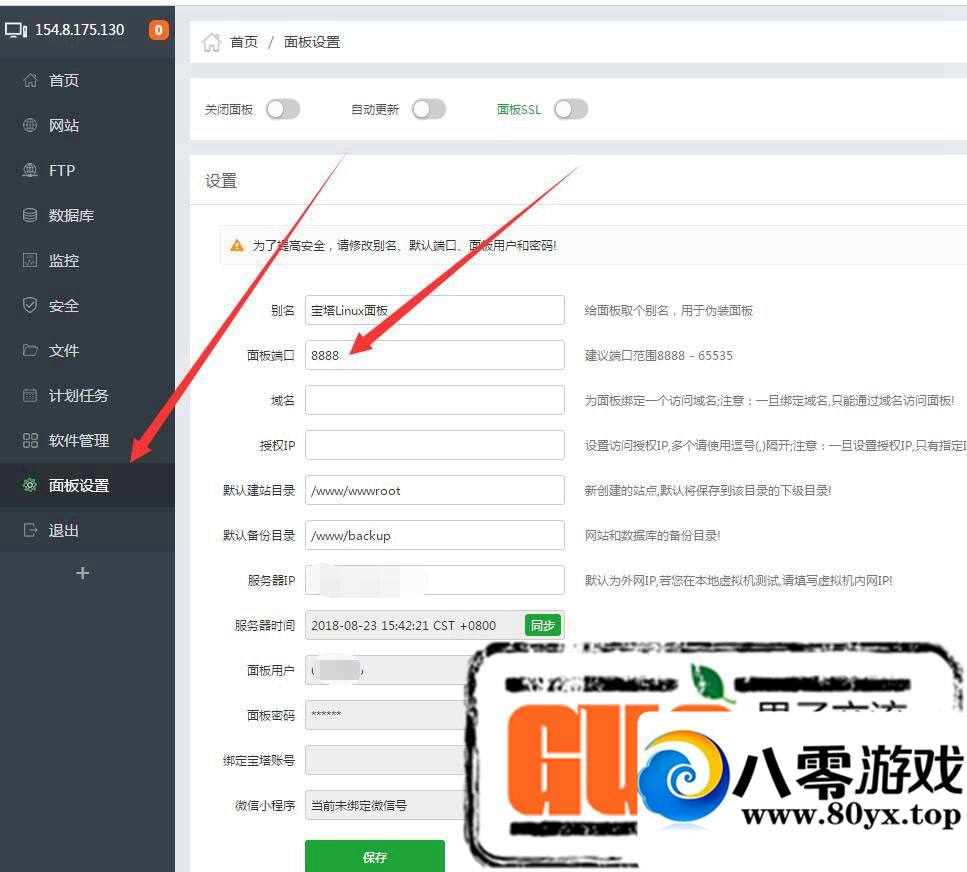The height and width of the screenshot is (872, 967).
Task: Click the calendar icon next to 计划任务
Action: (x=30, y=395)
